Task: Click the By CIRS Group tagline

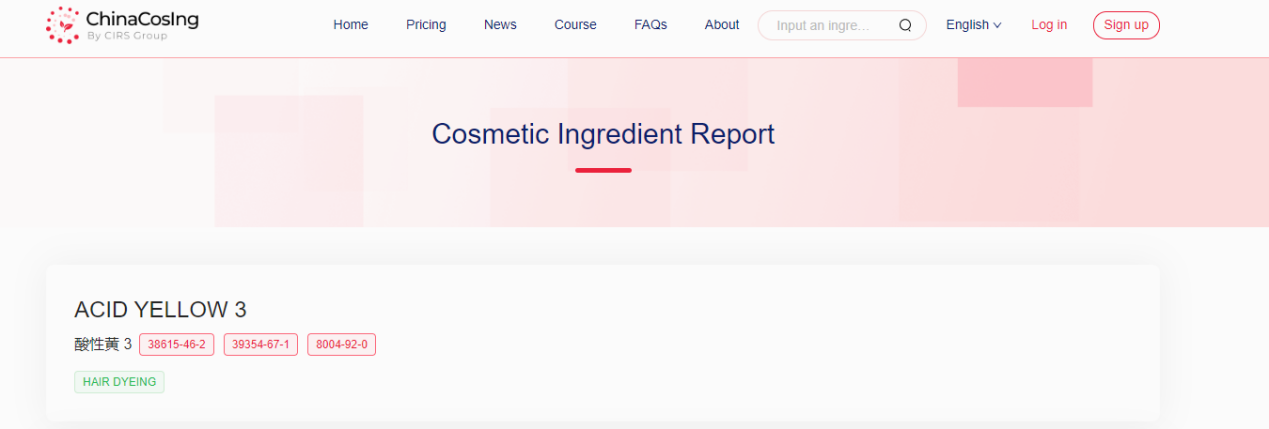Action: pyautogui.click(x=127, y=37)
